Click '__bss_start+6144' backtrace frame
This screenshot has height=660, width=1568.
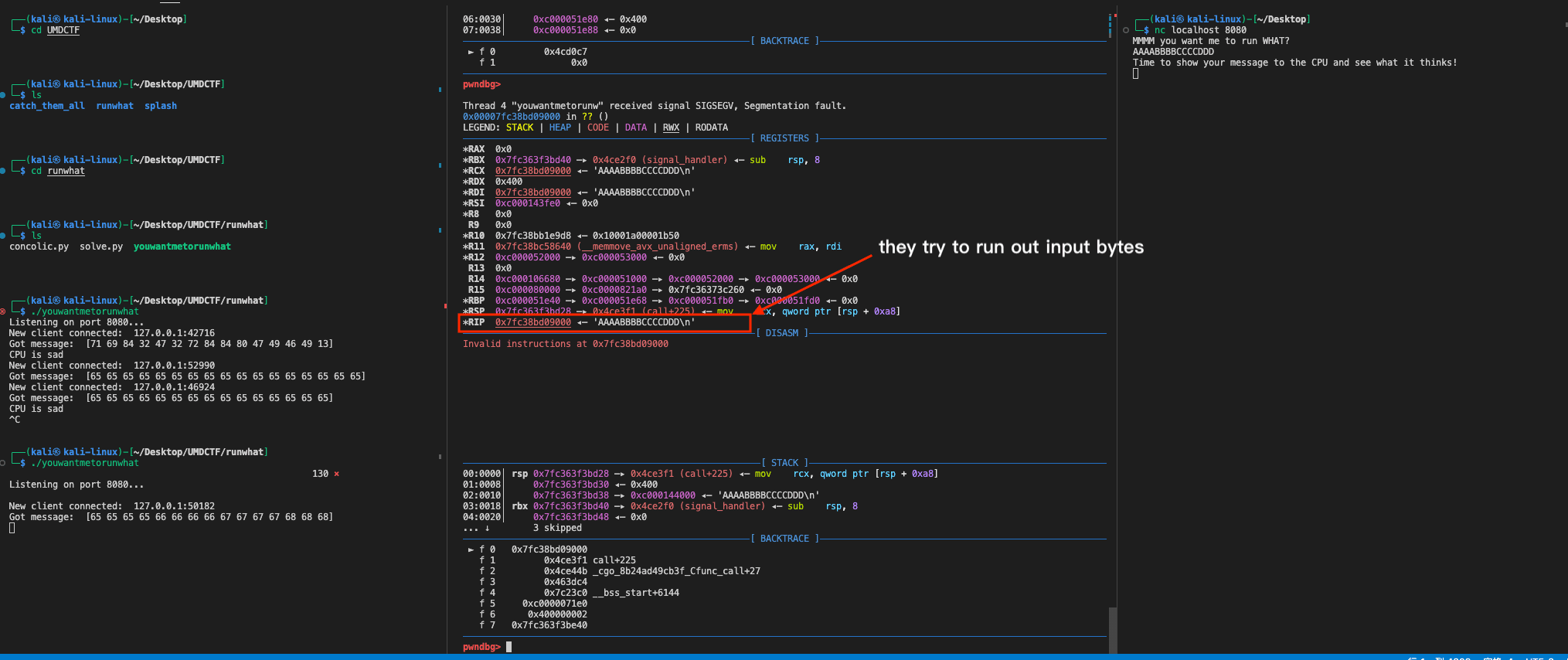(x=636, y=593)
